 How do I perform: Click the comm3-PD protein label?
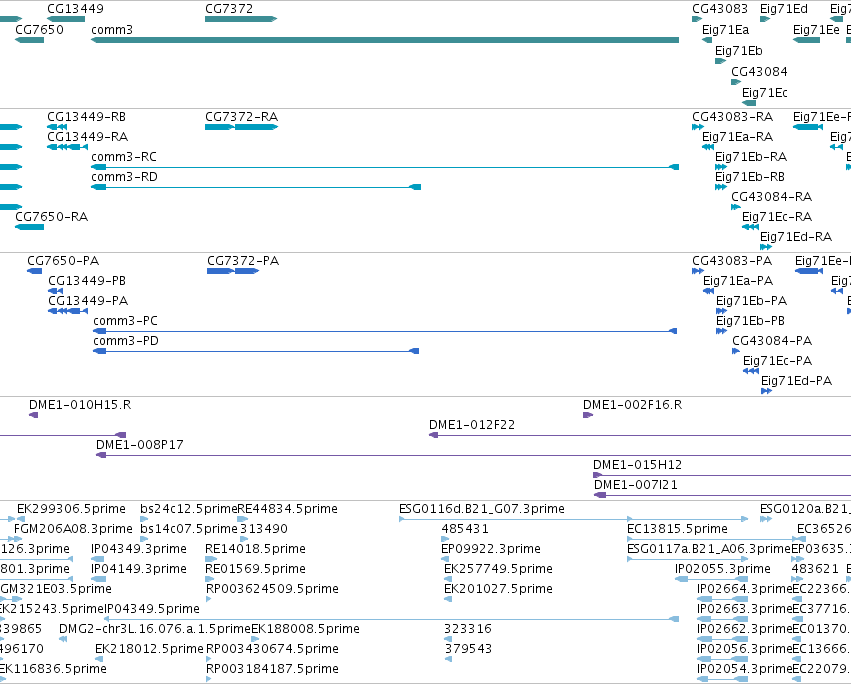(126, 341)
